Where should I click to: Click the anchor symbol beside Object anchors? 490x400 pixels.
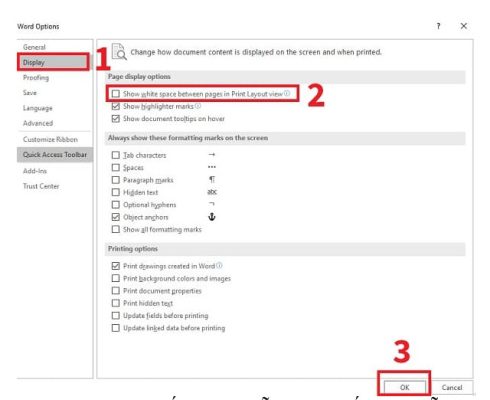click(x=212, y=217)
